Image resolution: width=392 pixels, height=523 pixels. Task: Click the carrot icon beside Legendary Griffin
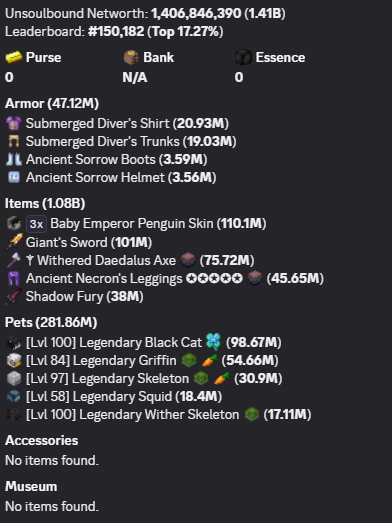[x=210, y=360]
